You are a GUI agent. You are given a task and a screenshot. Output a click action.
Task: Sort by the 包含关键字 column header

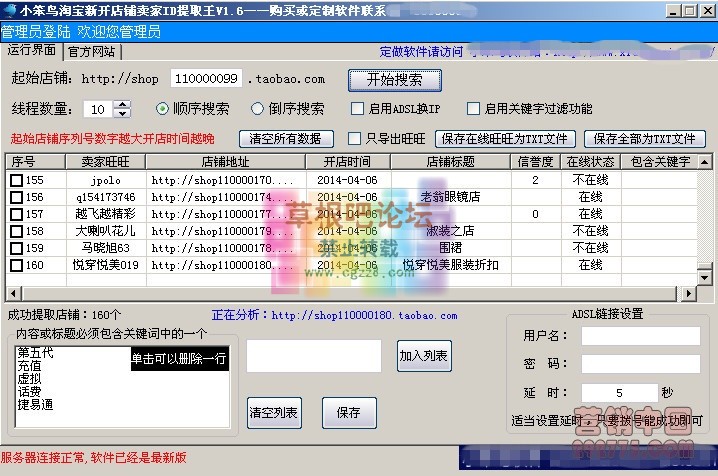pos(659,162)
